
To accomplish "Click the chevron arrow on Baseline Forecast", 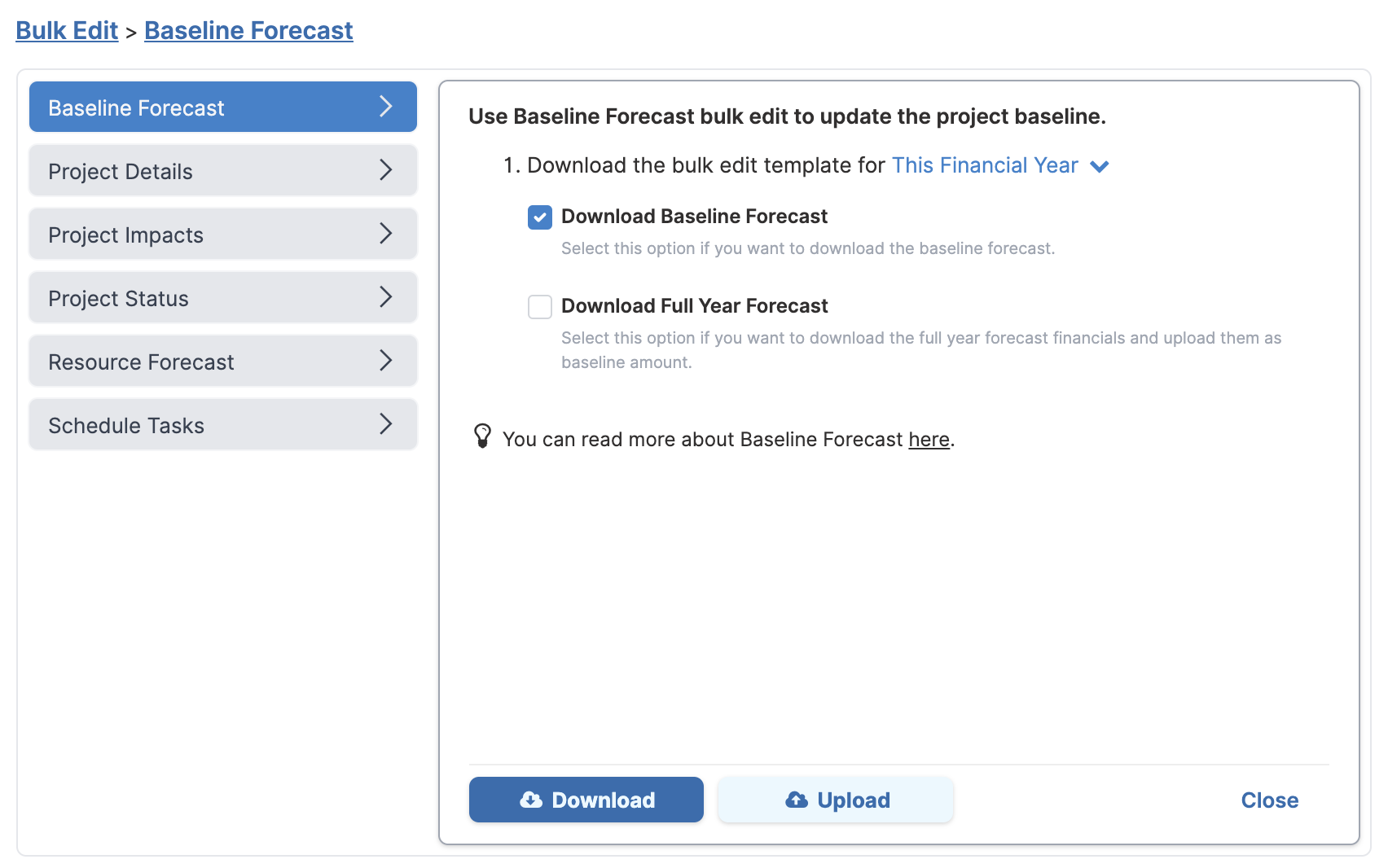I will pyautogui.click(x=386, y=107).
